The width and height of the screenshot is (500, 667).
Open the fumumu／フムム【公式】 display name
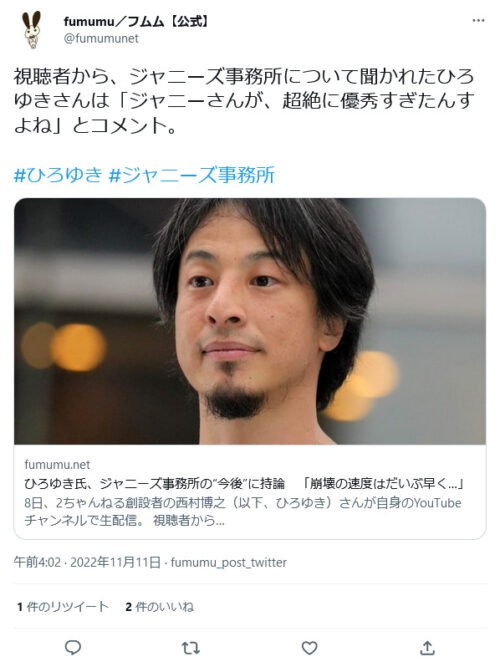tap(136, 21)
